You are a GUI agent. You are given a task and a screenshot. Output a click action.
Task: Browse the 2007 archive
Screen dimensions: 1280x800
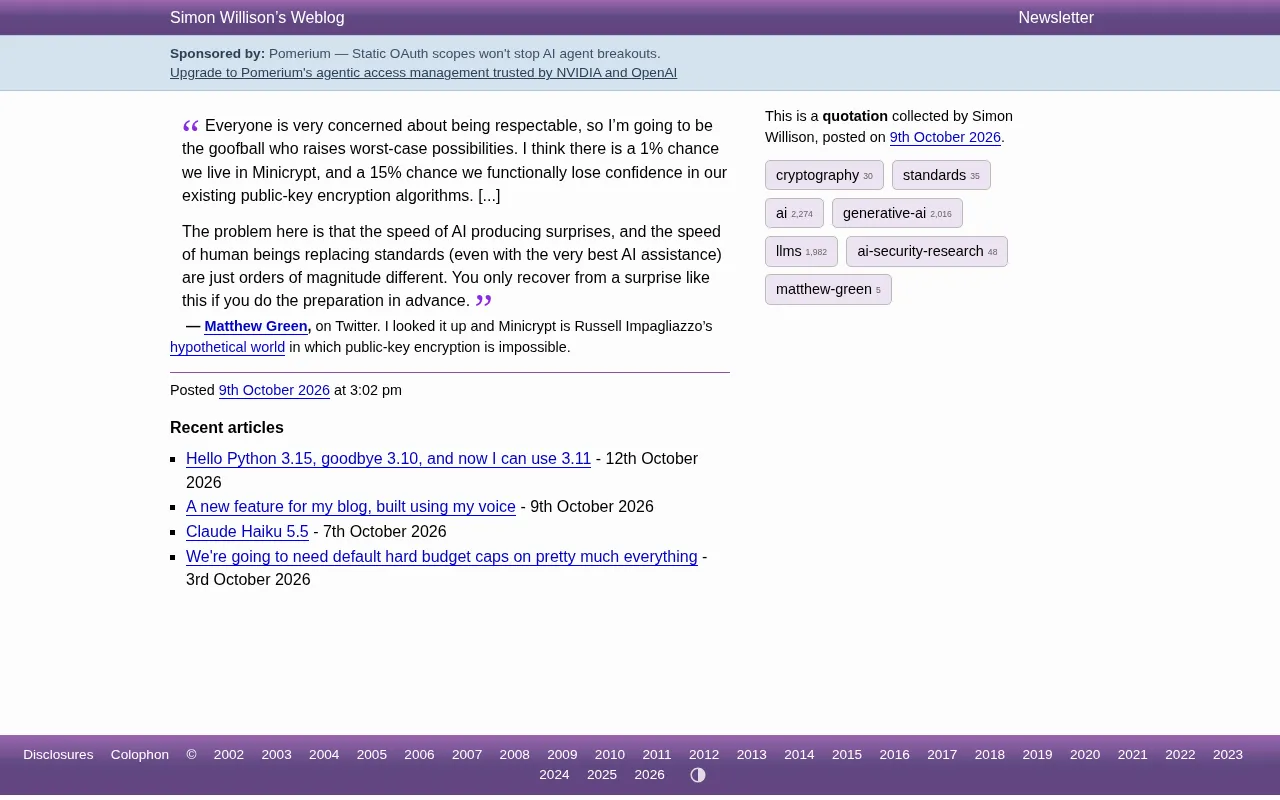click(x=467, y=755)
